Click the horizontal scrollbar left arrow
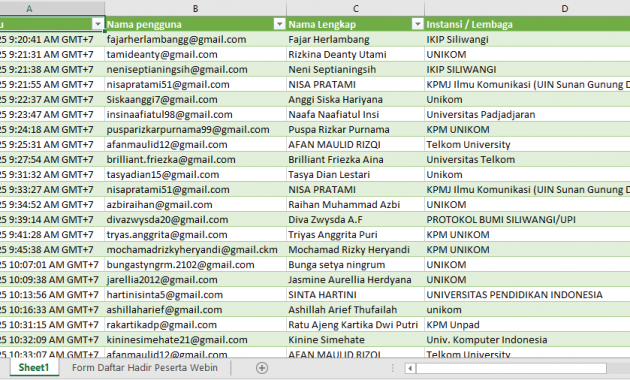This screenshot has height=380, width=630. (410, 368)
